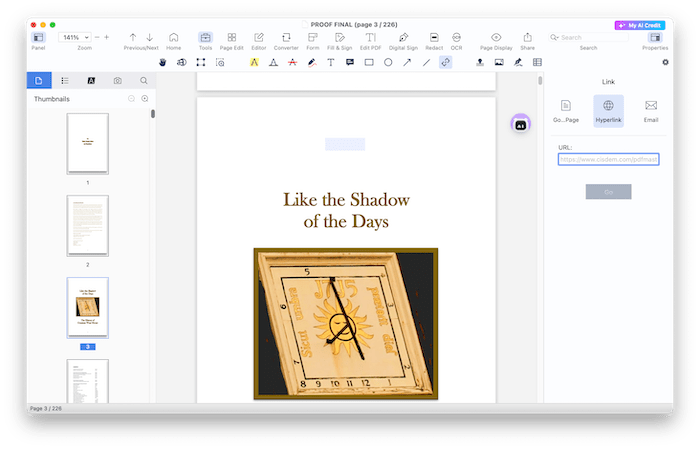
Task: Open Fill & Sign
Action: pos(340,37)
